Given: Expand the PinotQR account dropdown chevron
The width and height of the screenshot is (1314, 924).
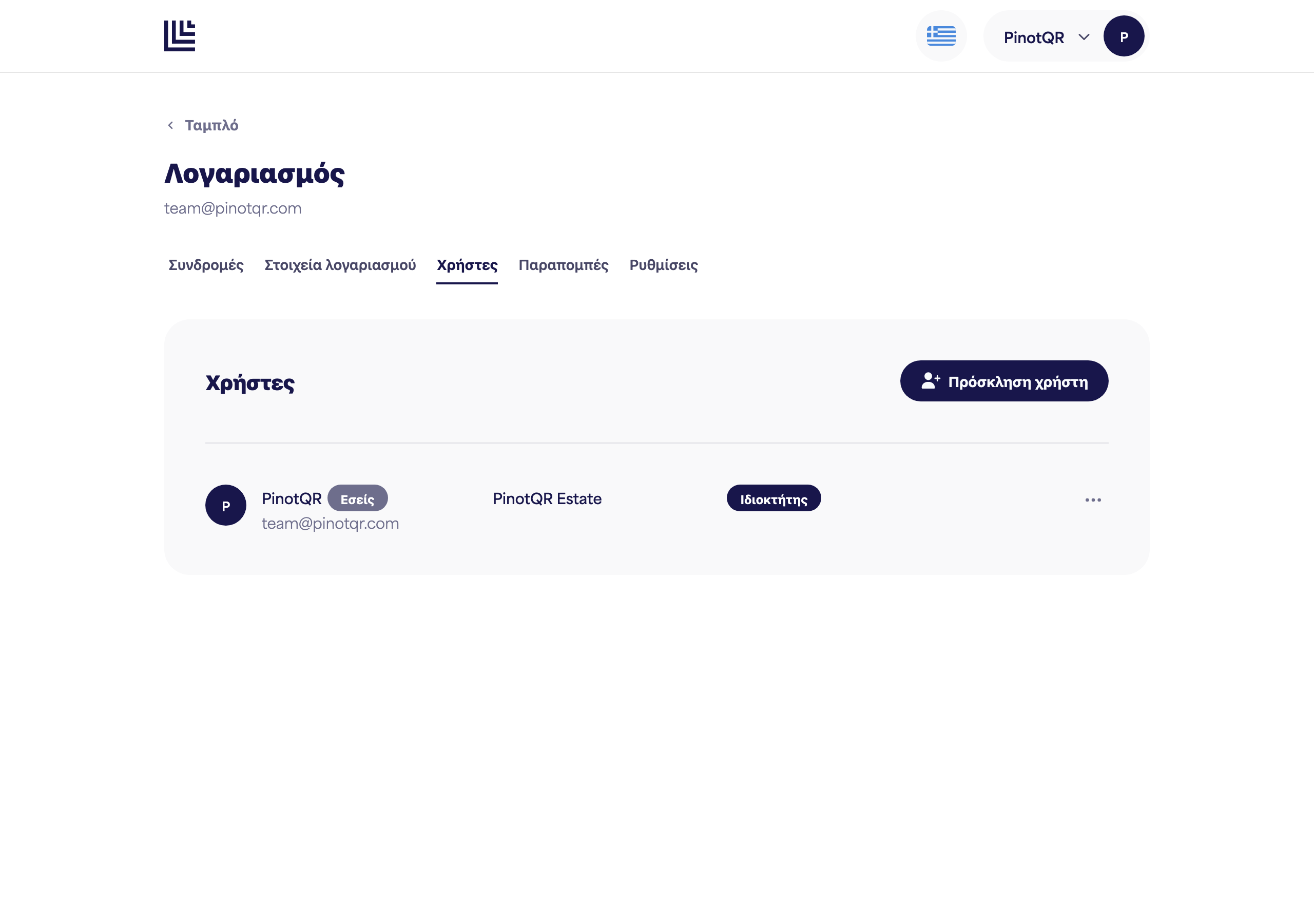Looking at the screenshot, I should [1084, 37].
